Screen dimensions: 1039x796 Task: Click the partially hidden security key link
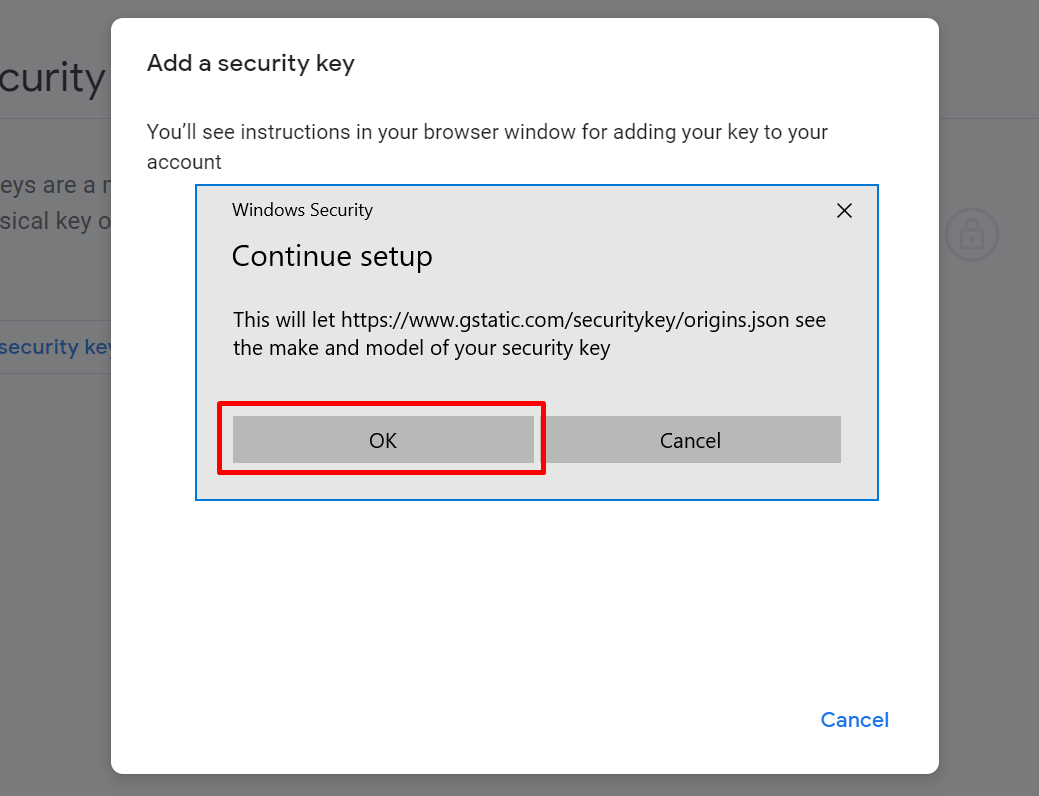[x=56, y=347]
